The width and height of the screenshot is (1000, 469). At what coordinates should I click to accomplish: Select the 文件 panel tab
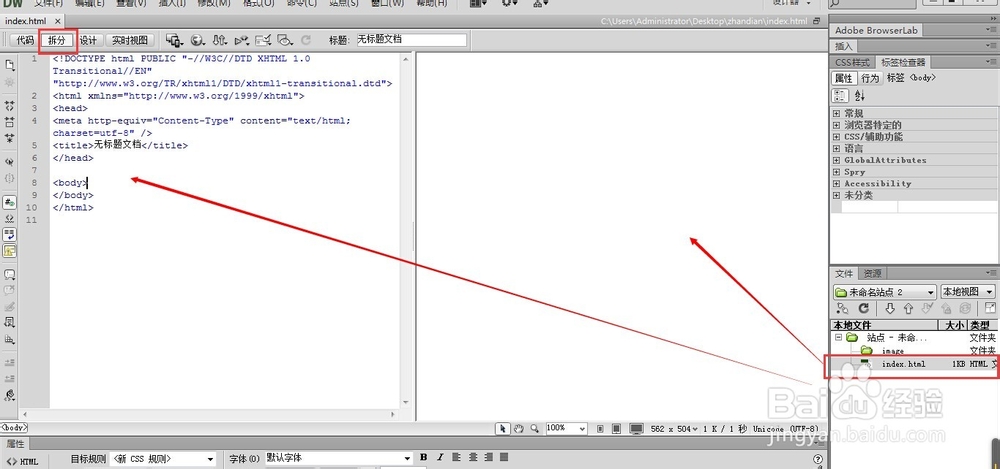coord(844,274)
